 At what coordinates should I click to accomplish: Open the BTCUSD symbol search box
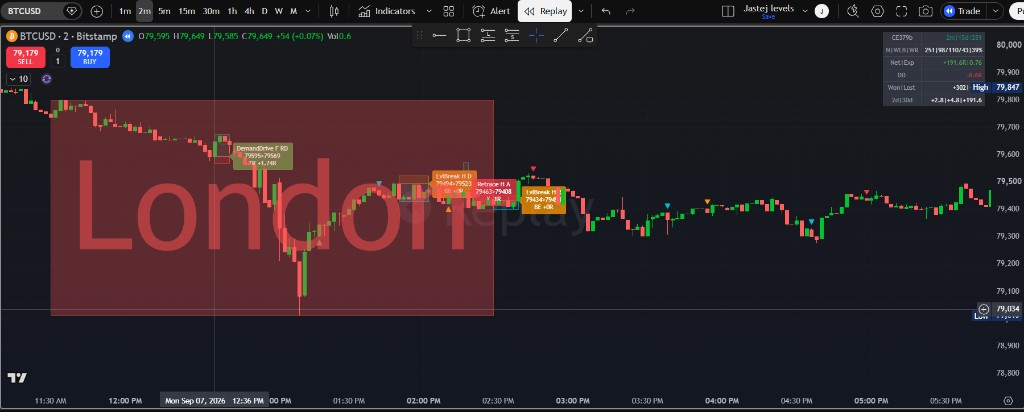[x=40, y=11]
